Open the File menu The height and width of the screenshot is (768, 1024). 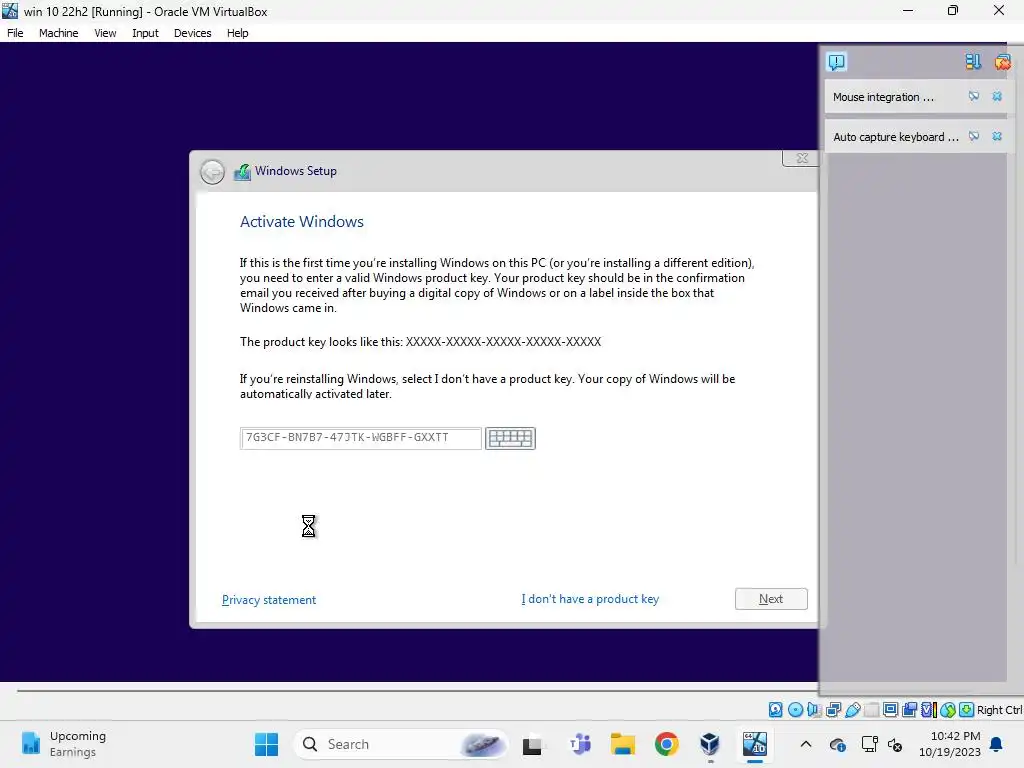coord(15,33)
